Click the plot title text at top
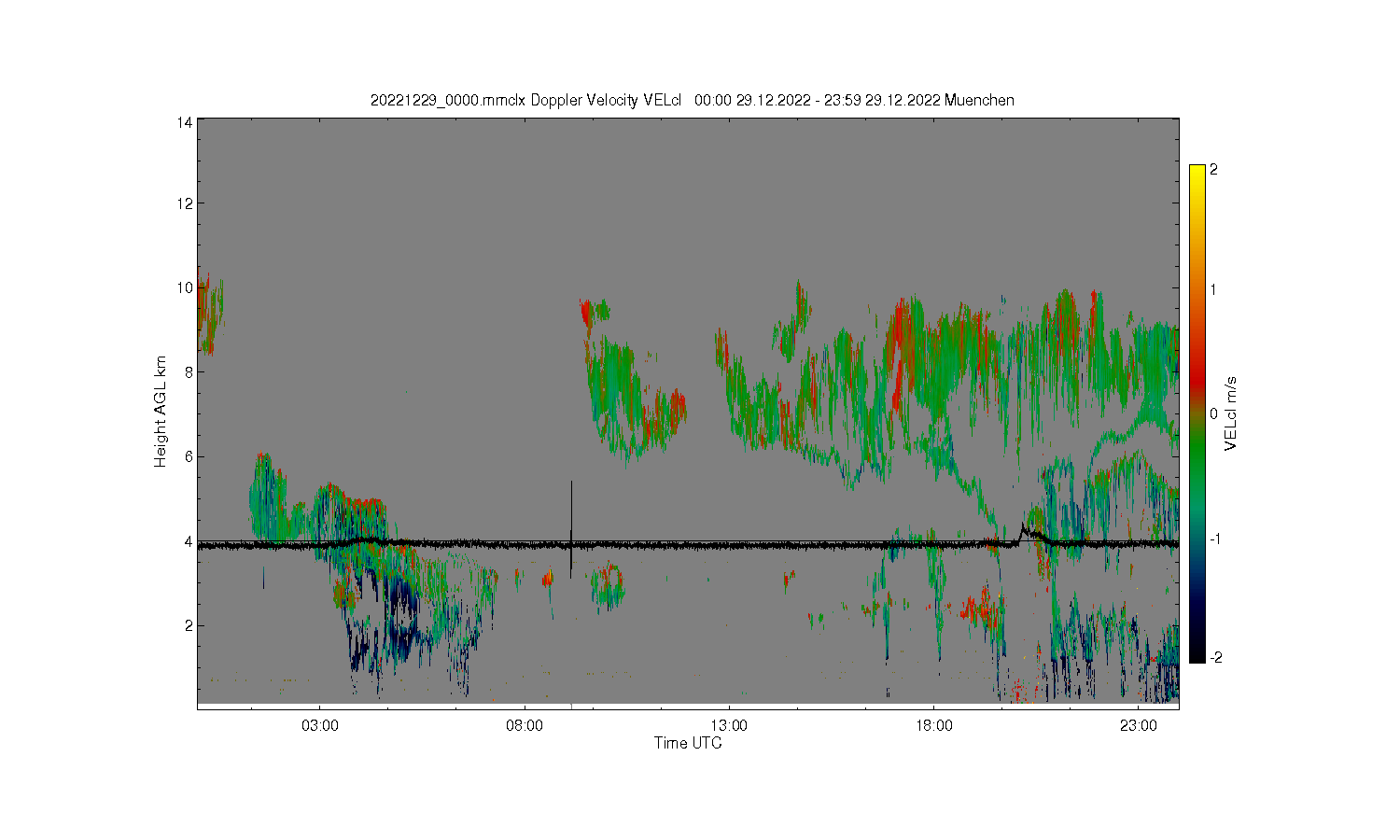Image resolution: width=1400 pixels, height=840 pixels. click(x=692, y=100)
